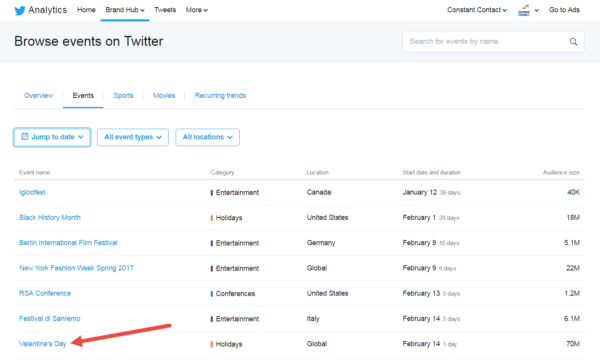Open the Tweets section
This screenshot has width=600, height=362.
[165, 10]
